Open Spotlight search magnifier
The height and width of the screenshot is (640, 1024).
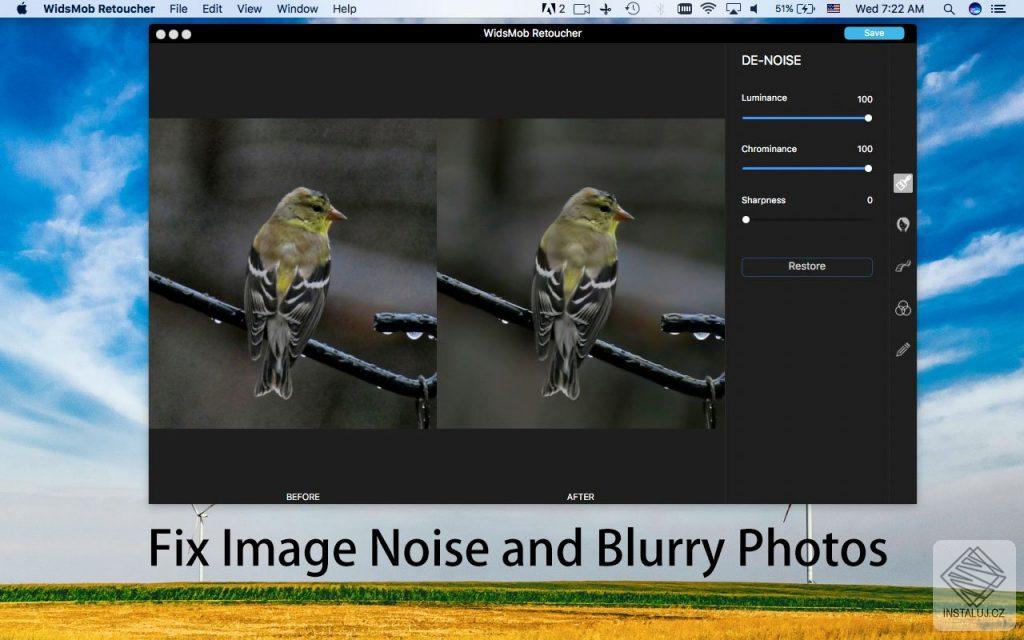[949, 8]
